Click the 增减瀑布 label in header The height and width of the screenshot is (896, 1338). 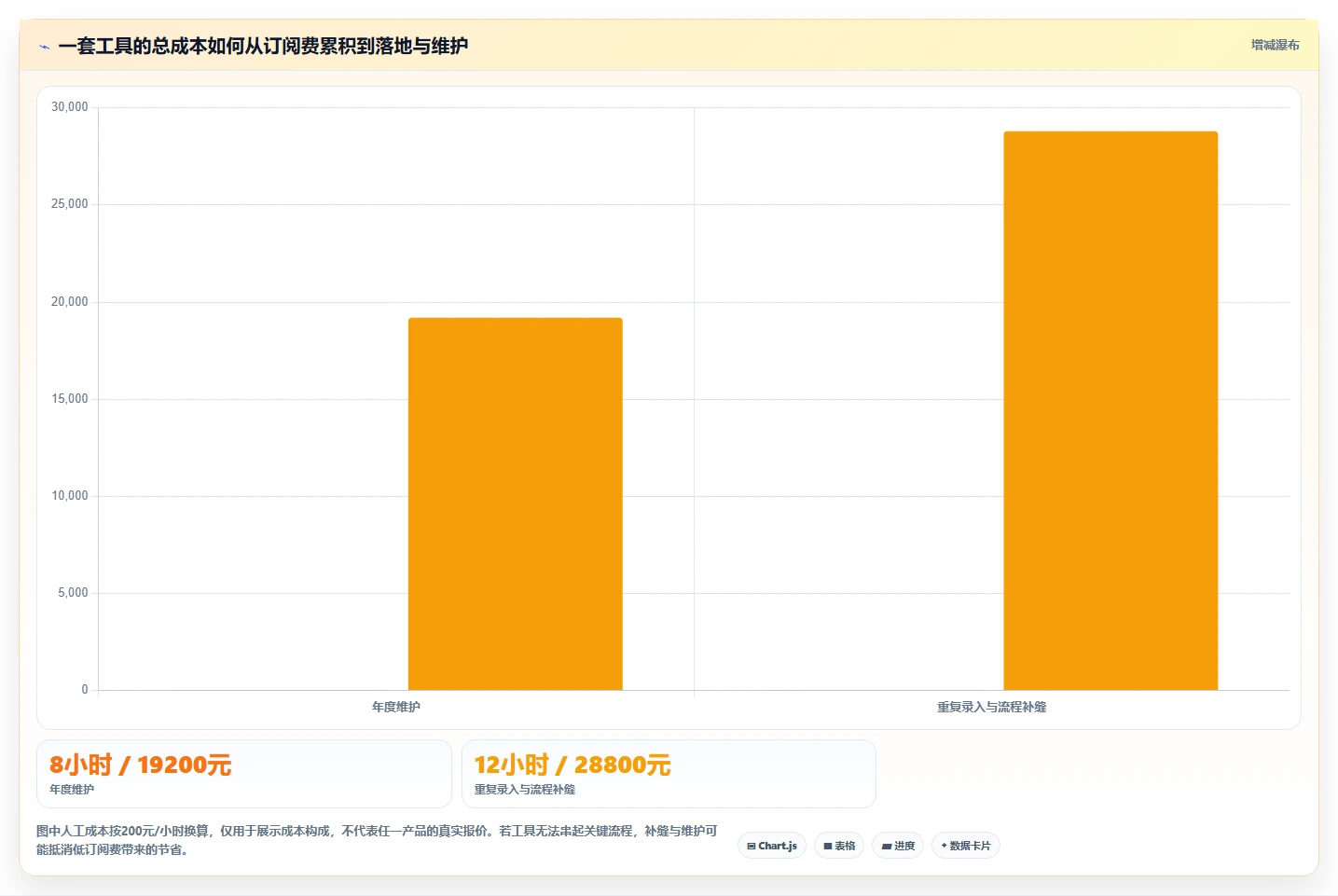(1275, 45)
